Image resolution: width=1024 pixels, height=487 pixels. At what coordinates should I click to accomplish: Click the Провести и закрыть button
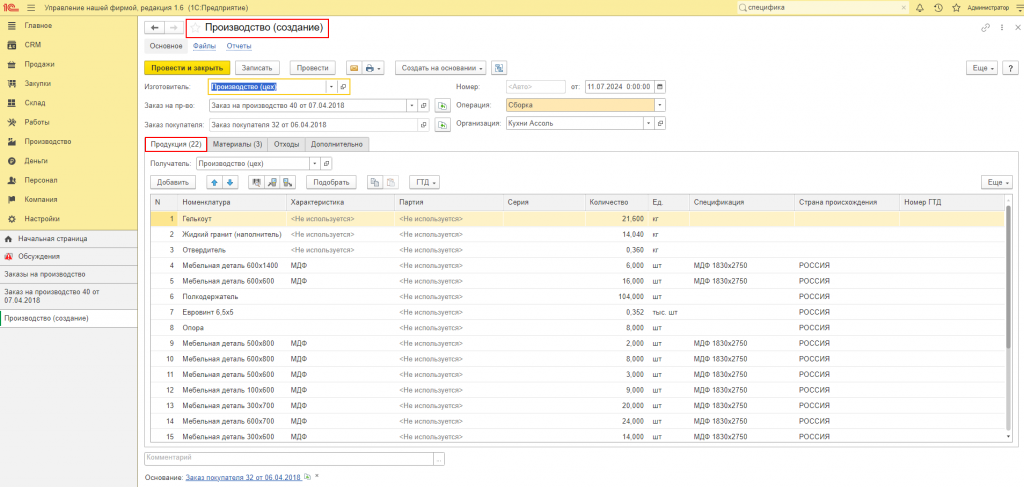pyautogui.click(x=187, y=68)
